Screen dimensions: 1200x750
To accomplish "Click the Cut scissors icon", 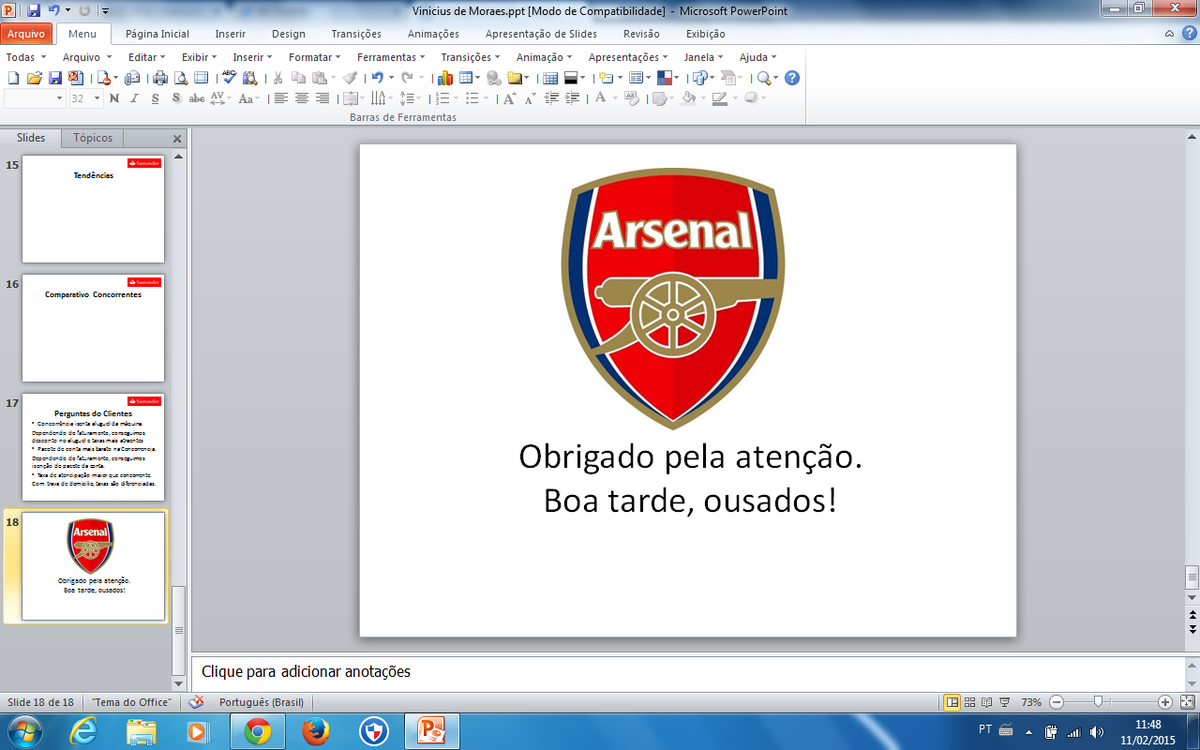I will coord(278,78).
